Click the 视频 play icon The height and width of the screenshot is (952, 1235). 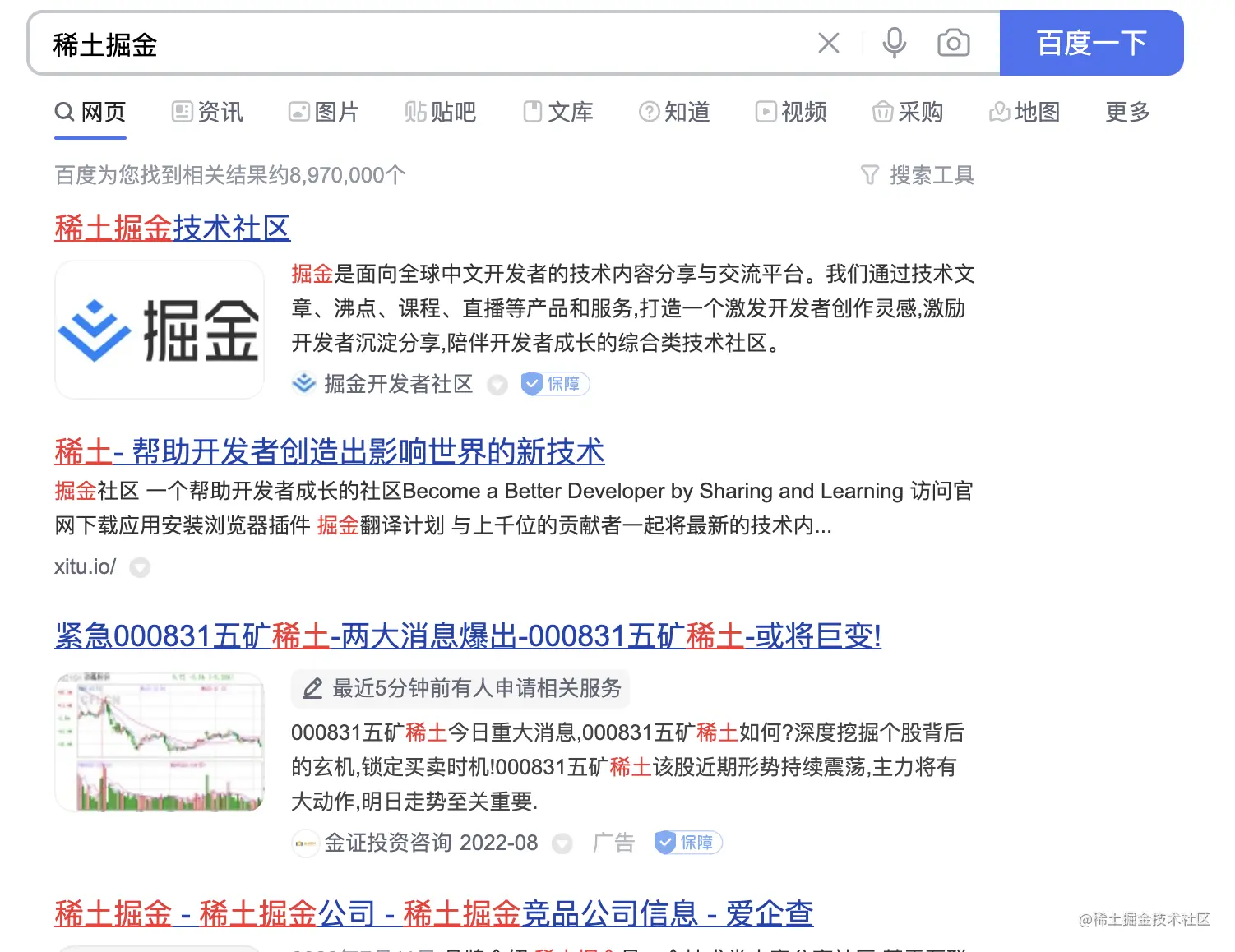[x=766, y=111]
